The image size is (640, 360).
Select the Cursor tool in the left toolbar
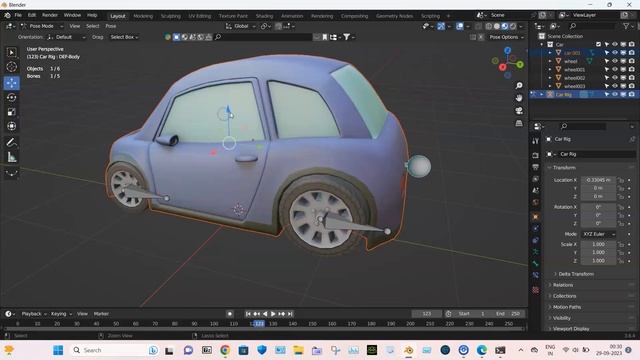[11, 67]
